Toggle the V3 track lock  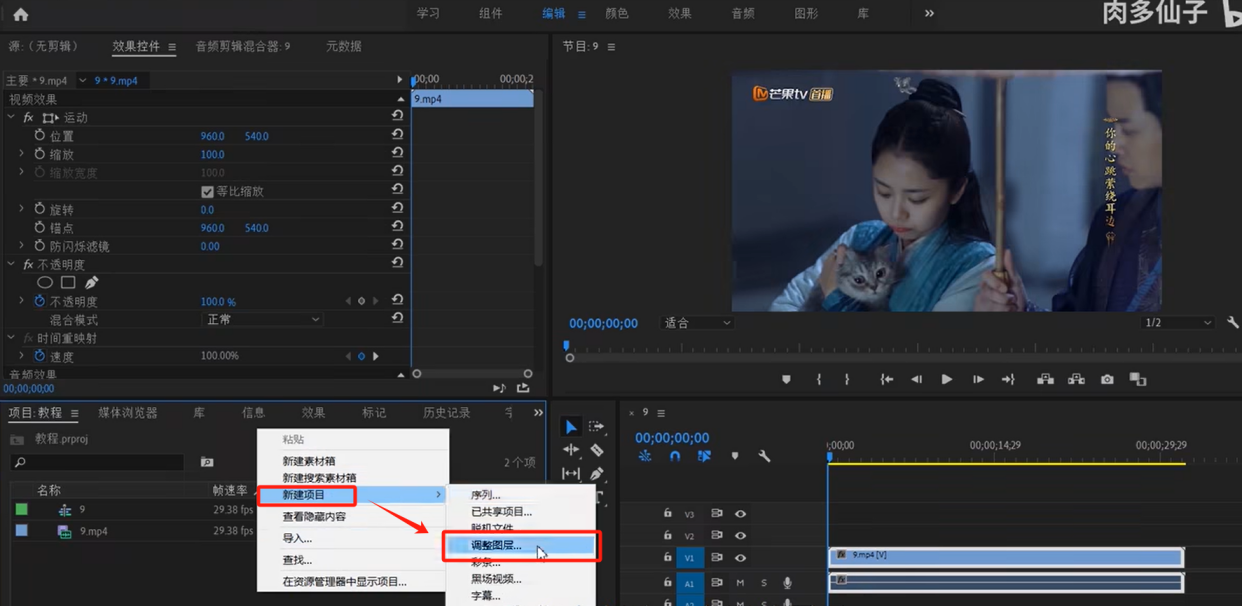[668, 513]
